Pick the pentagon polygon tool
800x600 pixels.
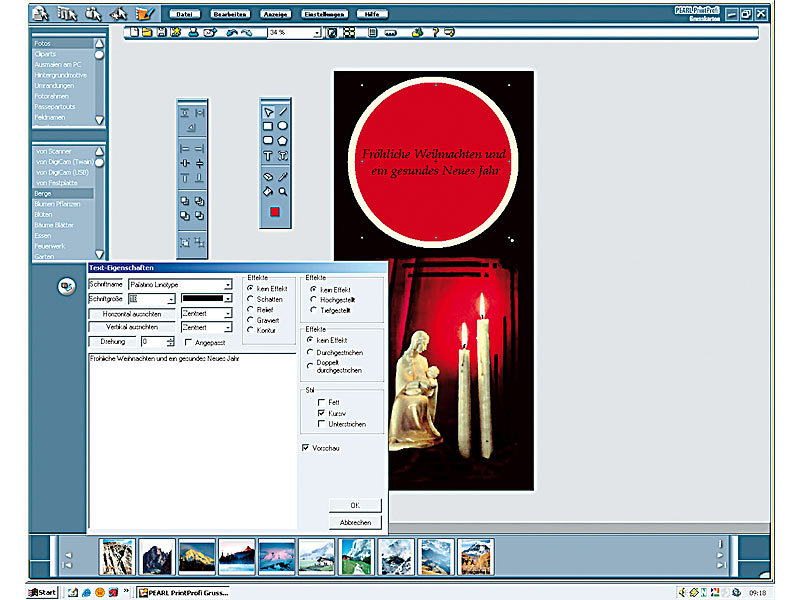(283, 142)
